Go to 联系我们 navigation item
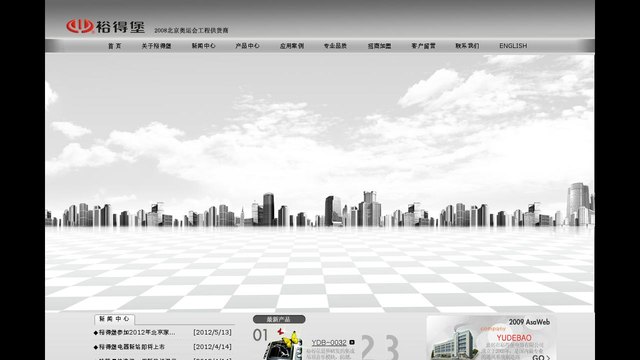 click(x=467, y=46)
